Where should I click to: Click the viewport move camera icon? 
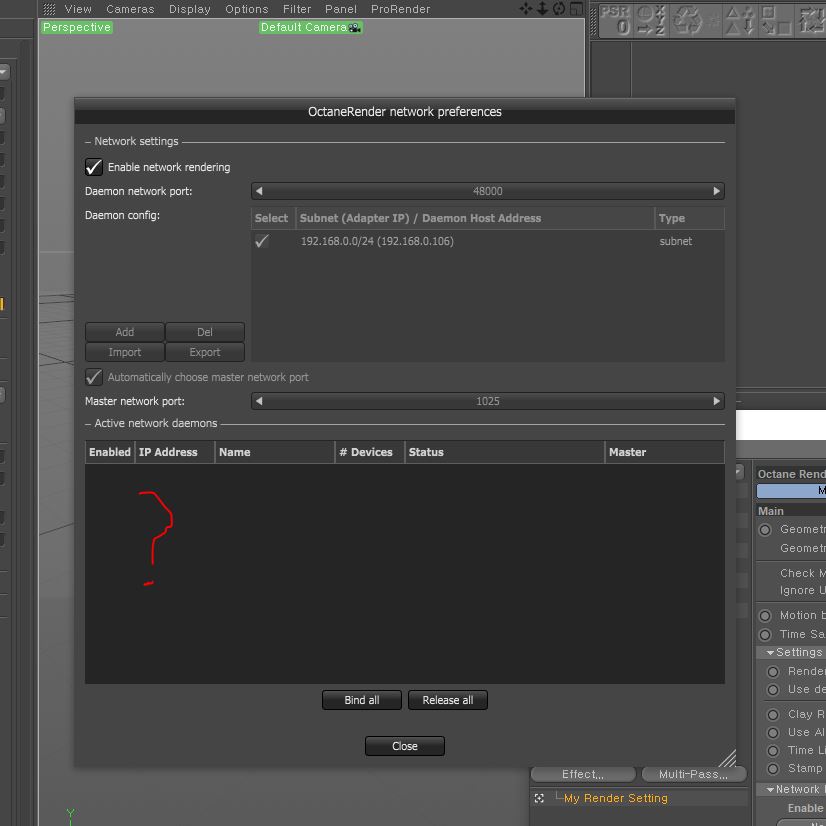tap(525, 8)
